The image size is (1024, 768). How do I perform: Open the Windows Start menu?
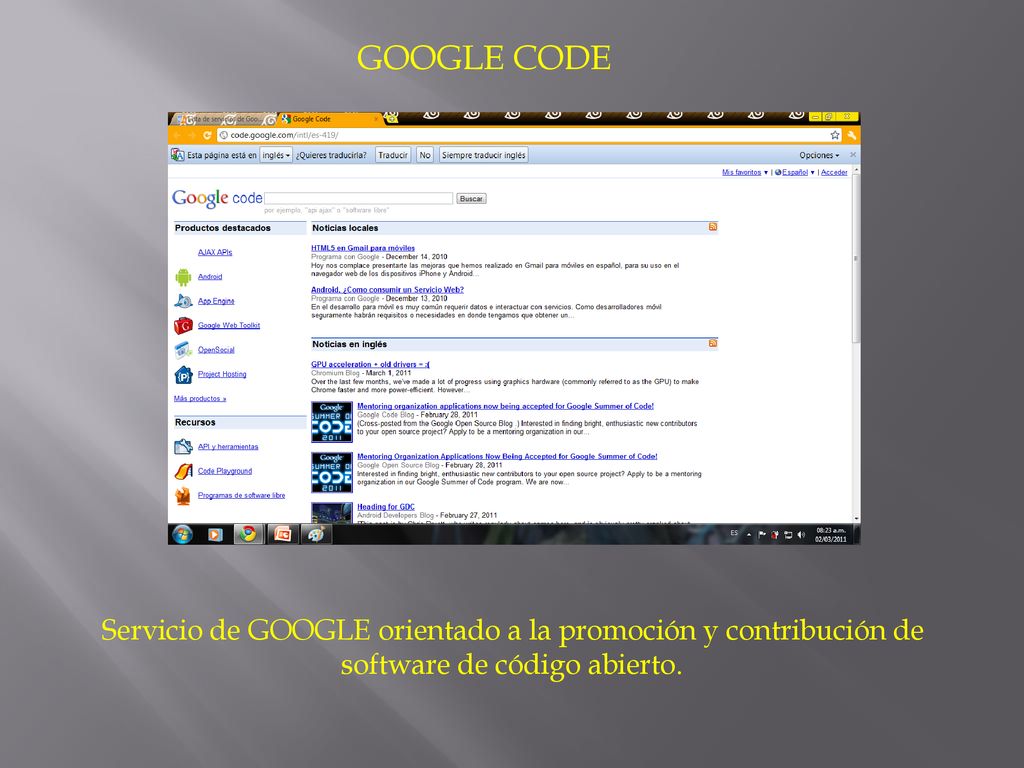pos(182,534)
